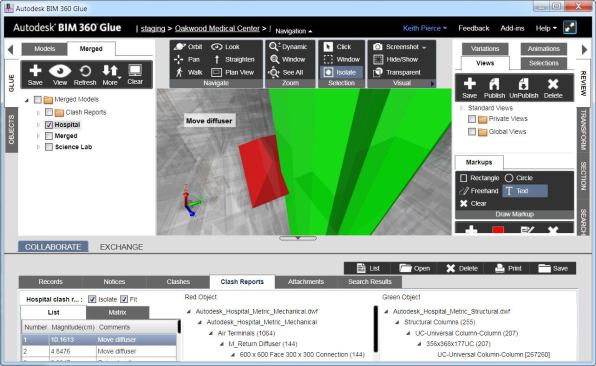The image size is (596, 366).
Task: Click the UnPublish view icon
Action: coord(523,88)
